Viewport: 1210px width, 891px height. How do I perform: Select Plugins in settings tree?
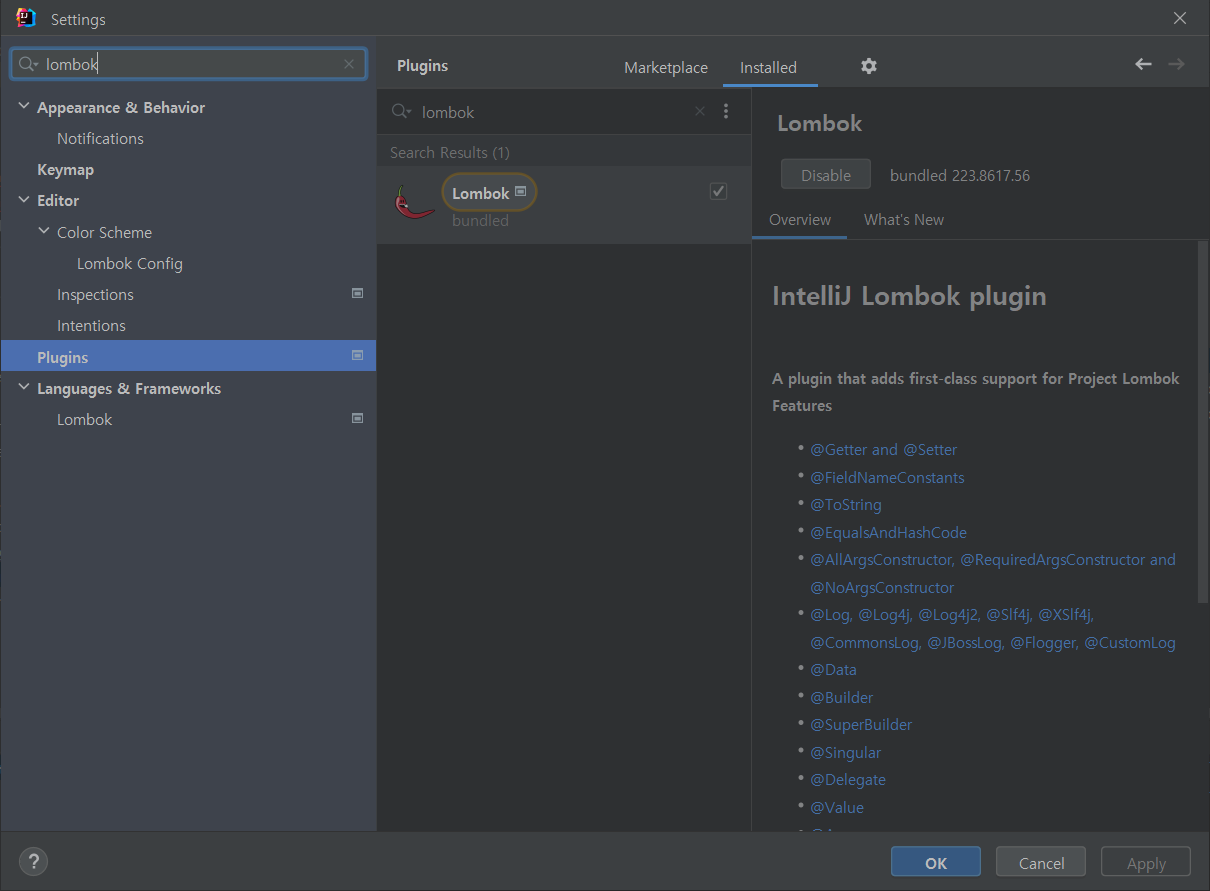(188, 356)
